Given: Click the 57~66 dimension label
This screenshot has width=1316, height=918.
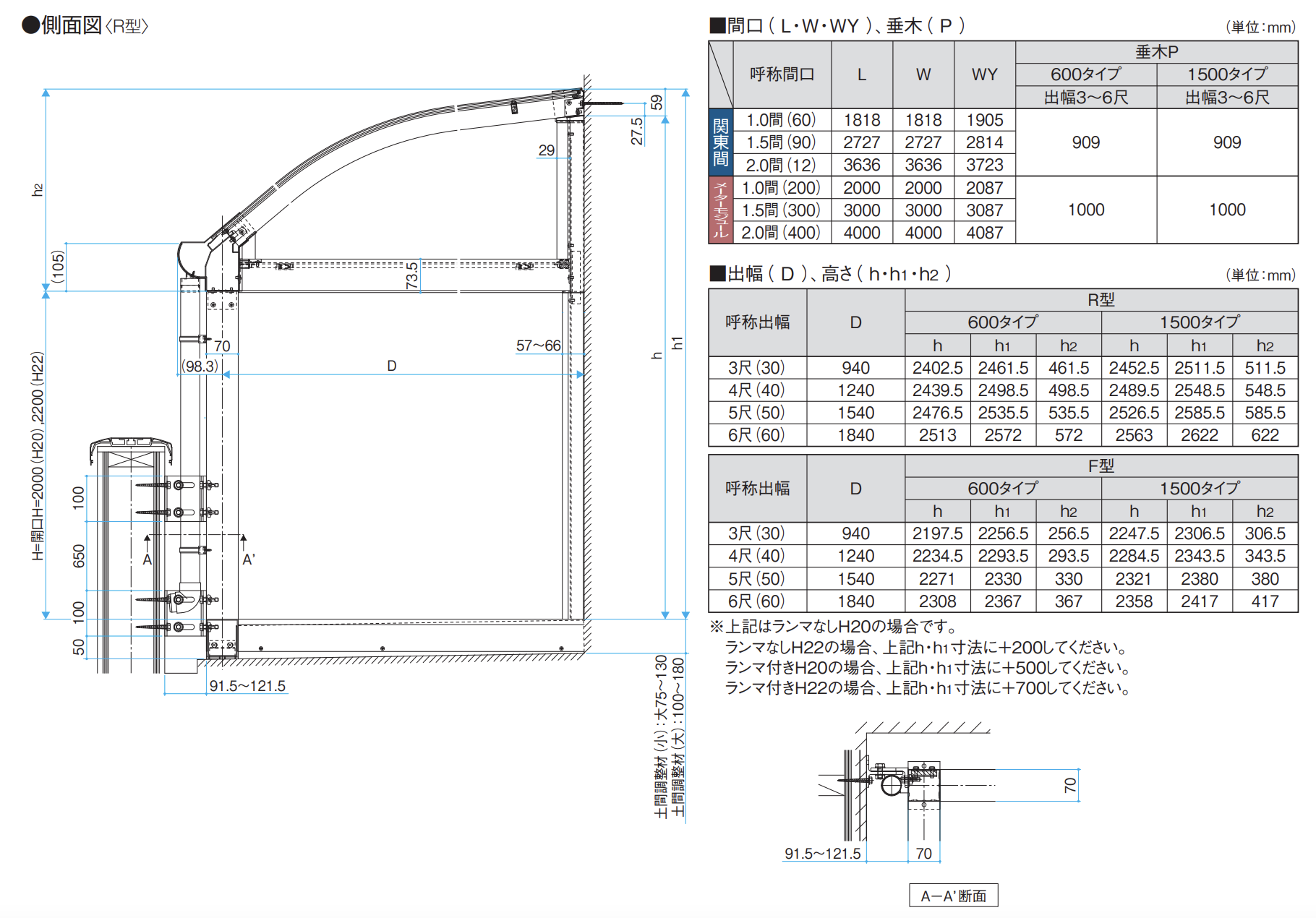Looking at the screenshot, I should [538, 346].
